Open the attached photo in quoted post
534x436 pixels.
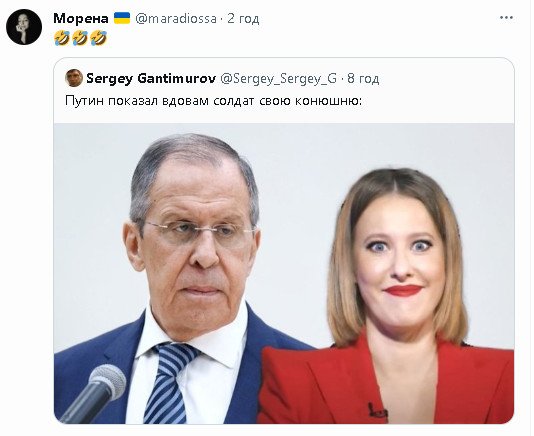(284, 274)
